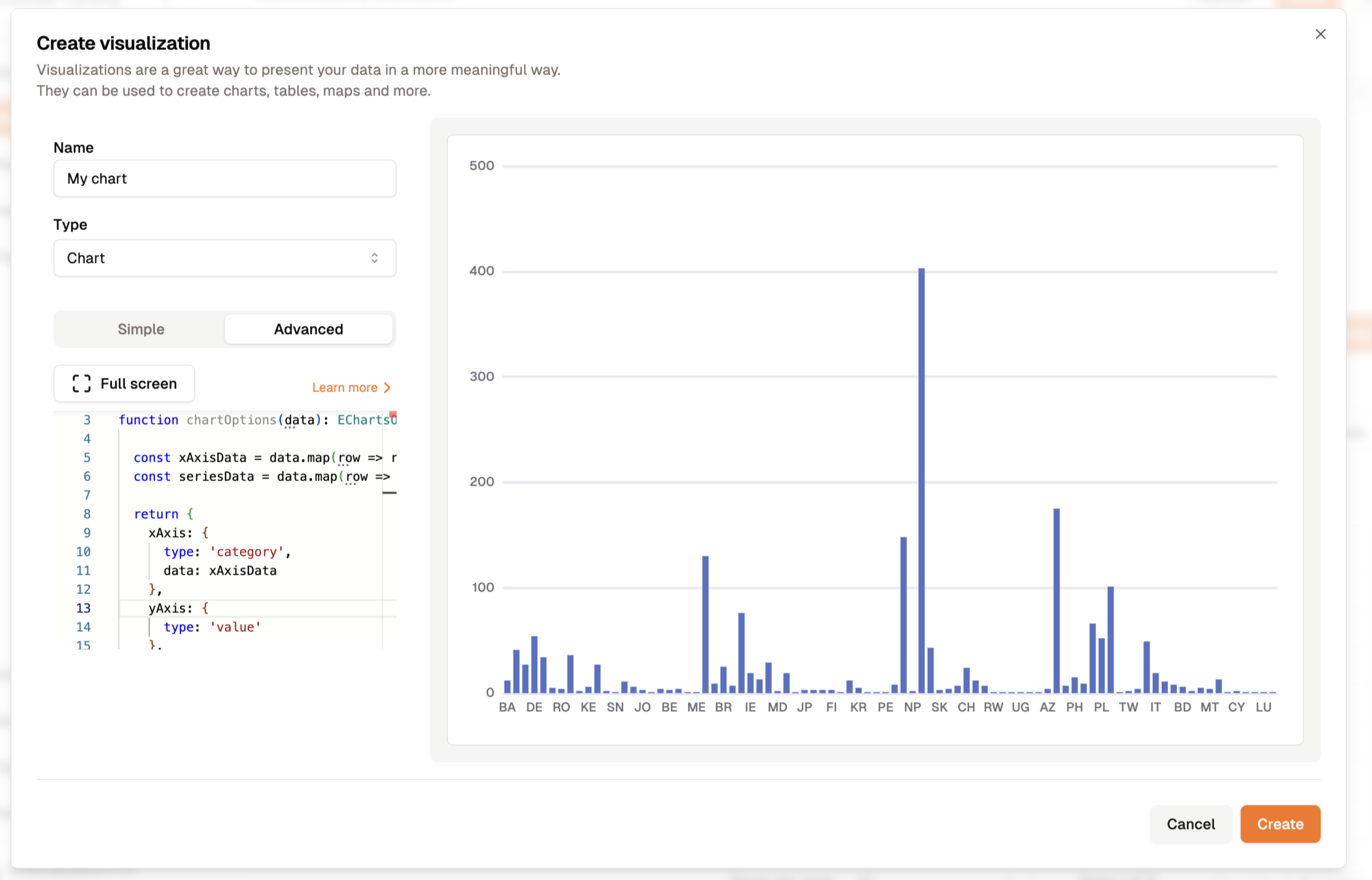Click the Name input field
This screenshot has width=1372, height=880.
pyautogui.click(x=224, y=179)
